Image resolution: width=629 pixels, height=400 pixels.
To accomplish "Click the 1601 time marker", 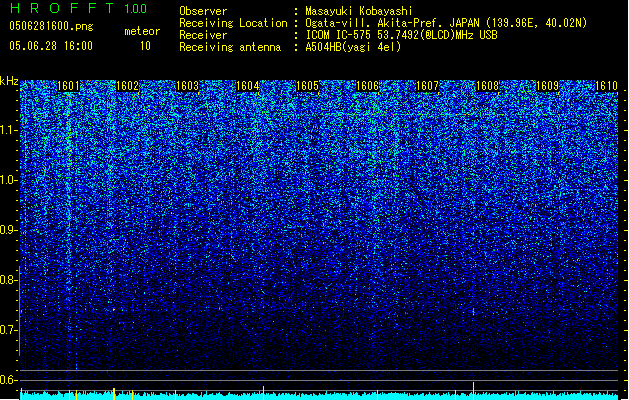I will (x=69, y=86).
